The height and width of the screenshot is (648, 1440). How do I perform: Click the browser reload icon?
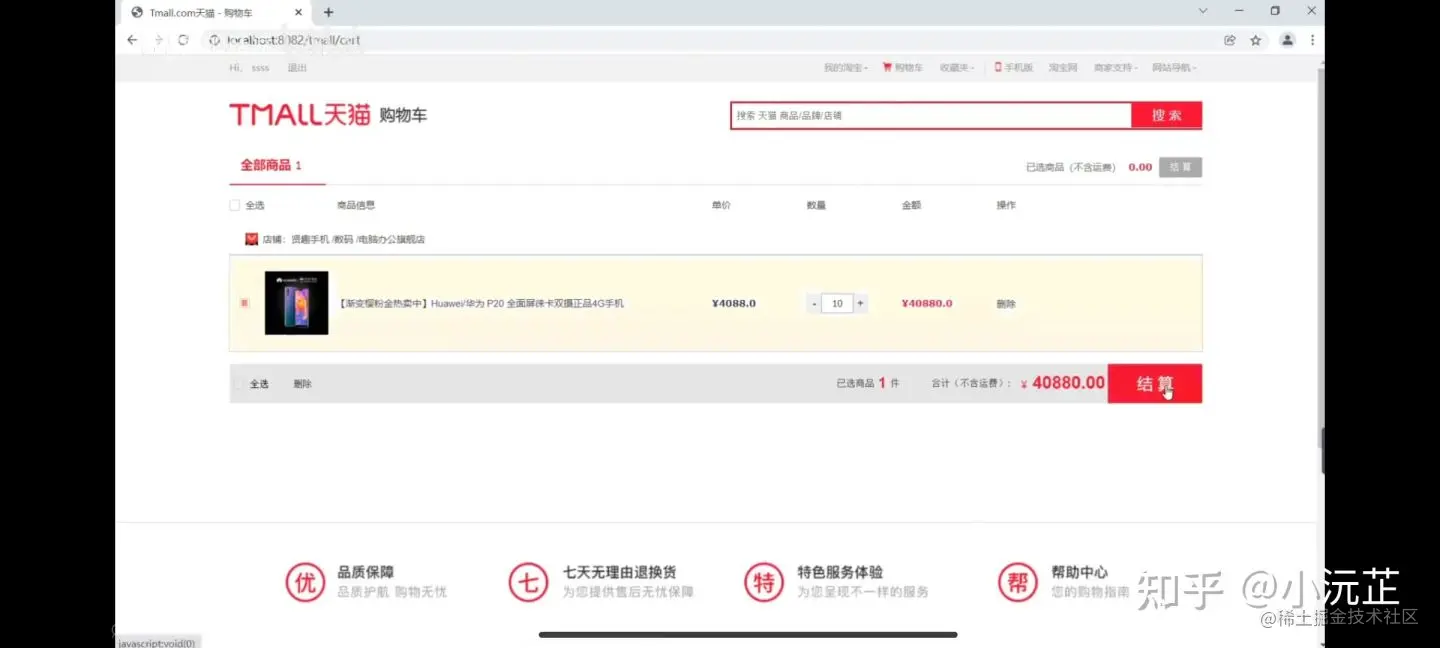point(183,40)
